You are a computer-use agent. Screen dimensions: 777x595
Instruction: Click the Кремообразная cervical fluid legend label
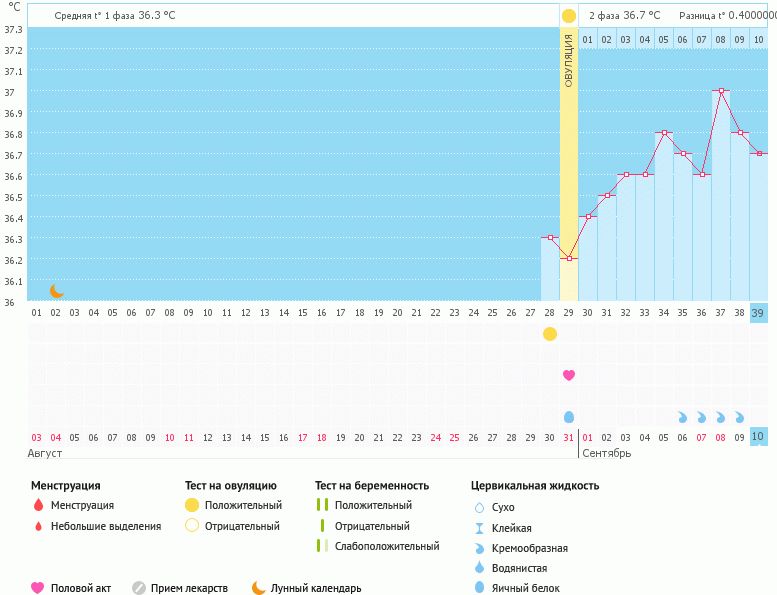click(x=530, y=548)
